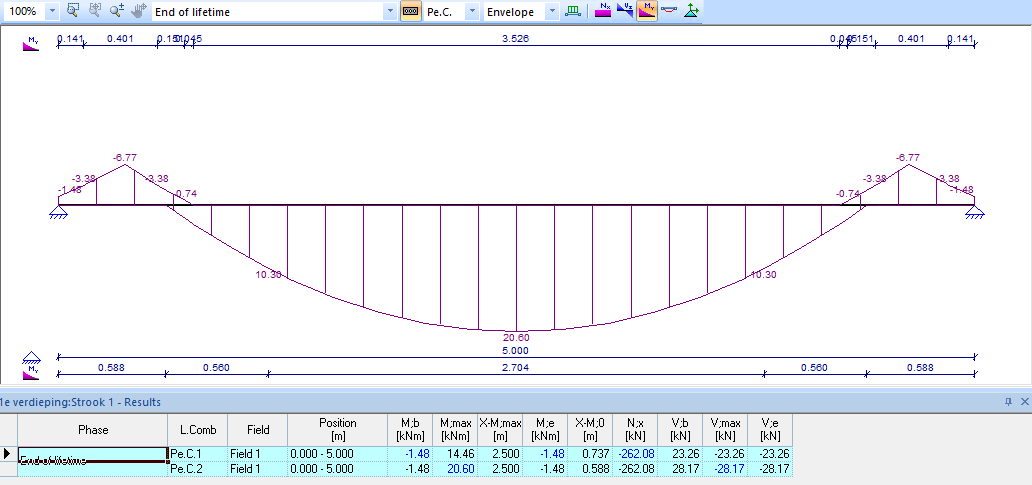
Task: Toggle the My bending moment diagram
Action: click(647, 11)
